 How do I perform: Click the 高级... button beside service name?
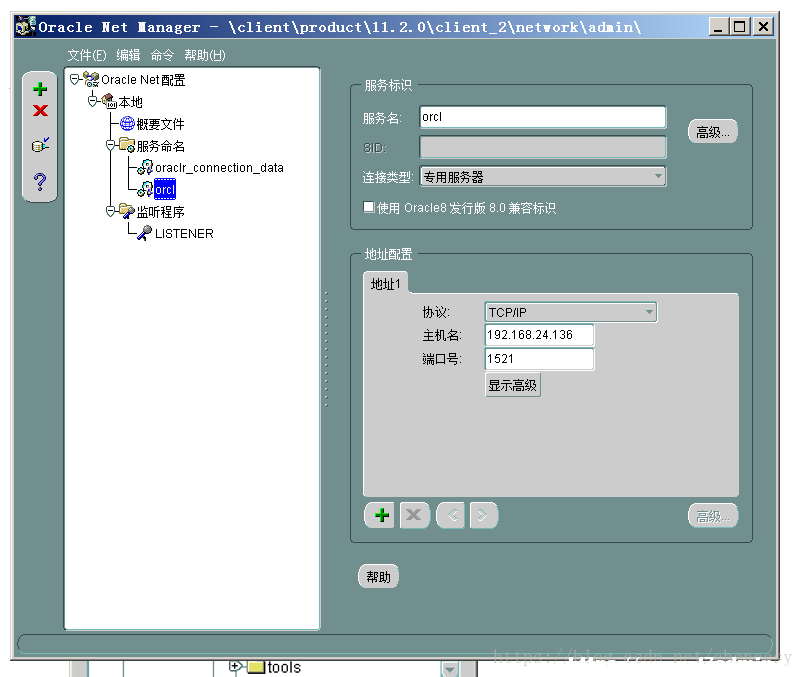[x=712, y=132]
